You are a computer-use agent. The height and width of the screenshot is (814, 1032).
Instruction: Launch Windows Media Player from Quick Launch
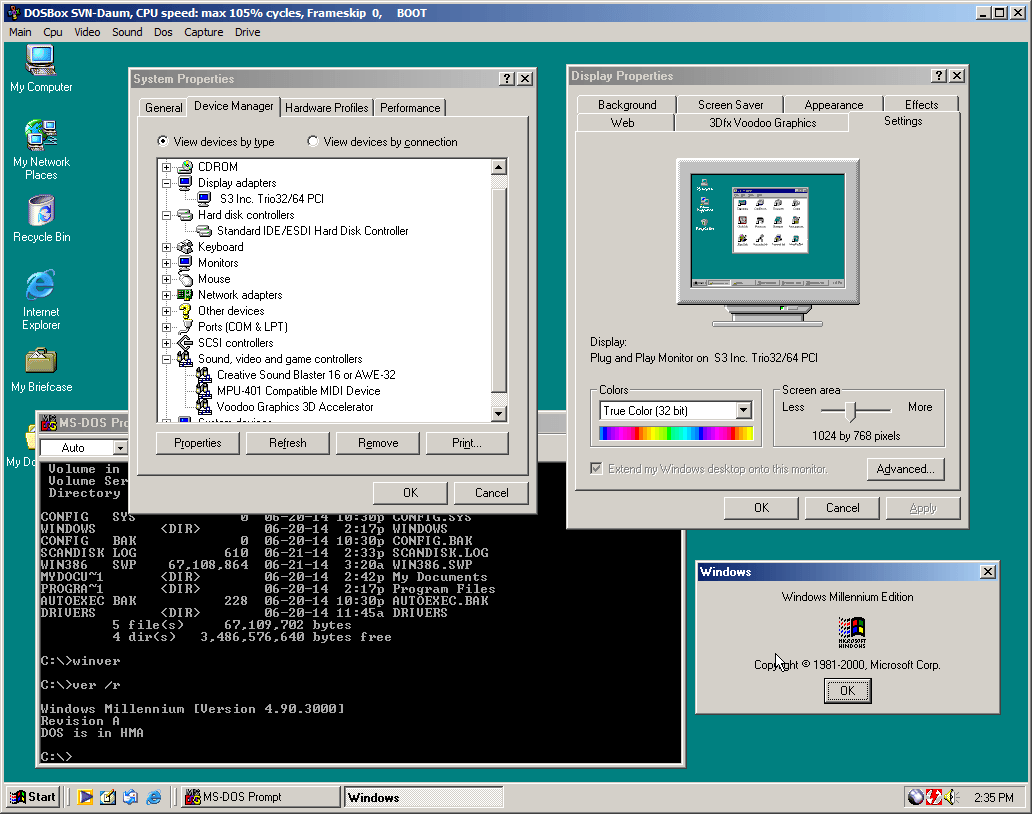point(85,797)
